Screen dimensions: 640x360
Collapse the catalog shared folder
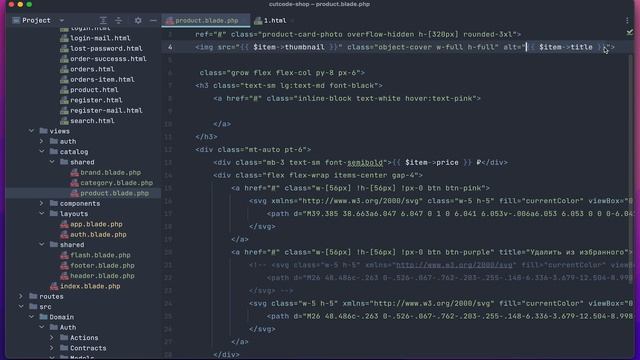tap(52, 162)
